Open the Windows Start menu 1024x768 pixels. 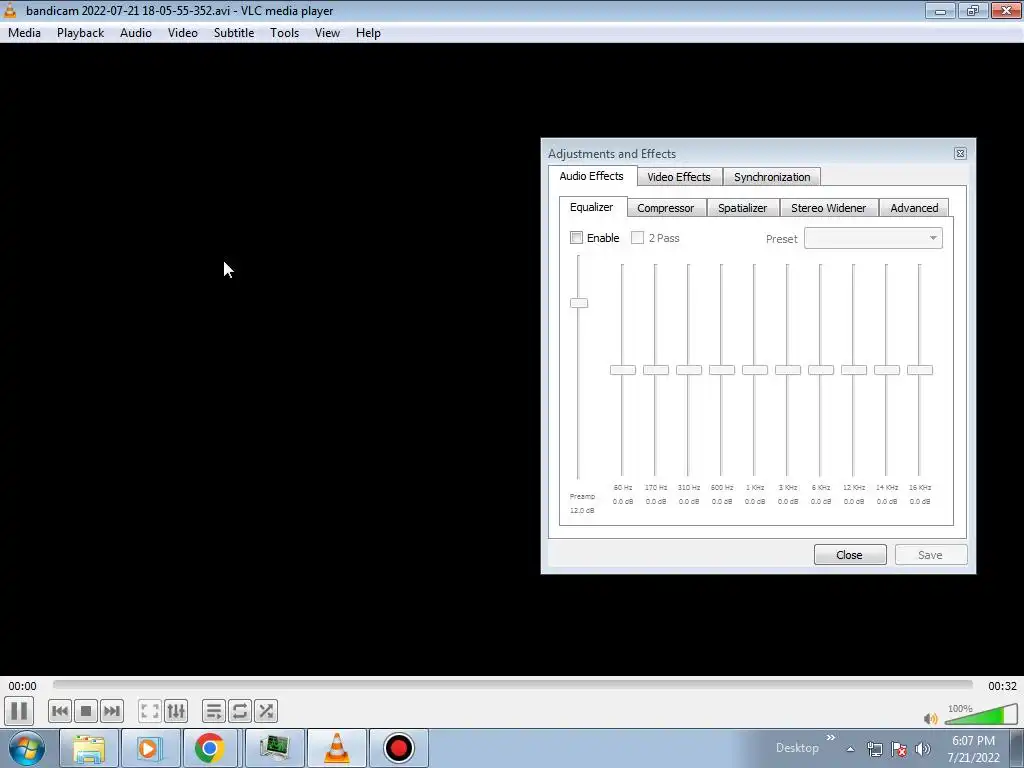click(27, 748)
